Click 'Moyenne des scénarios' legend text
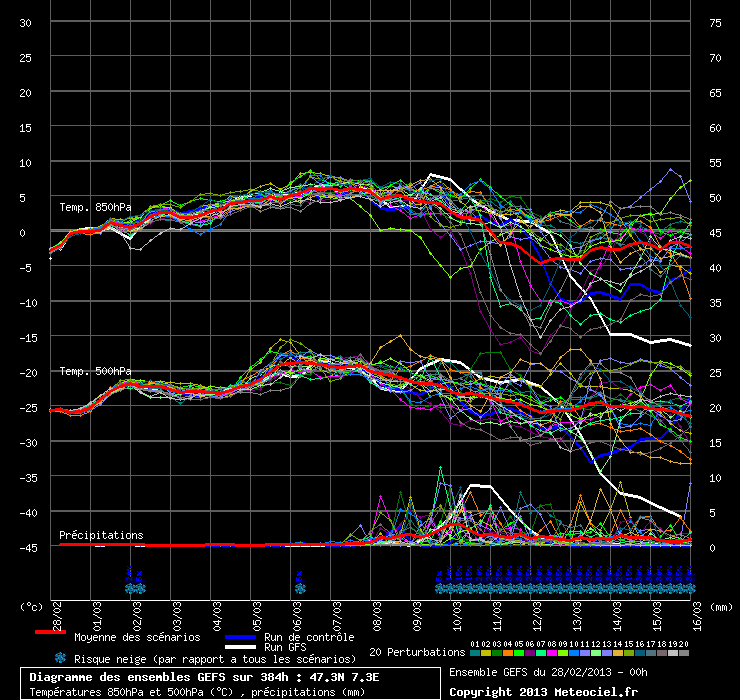 [136, 636]
